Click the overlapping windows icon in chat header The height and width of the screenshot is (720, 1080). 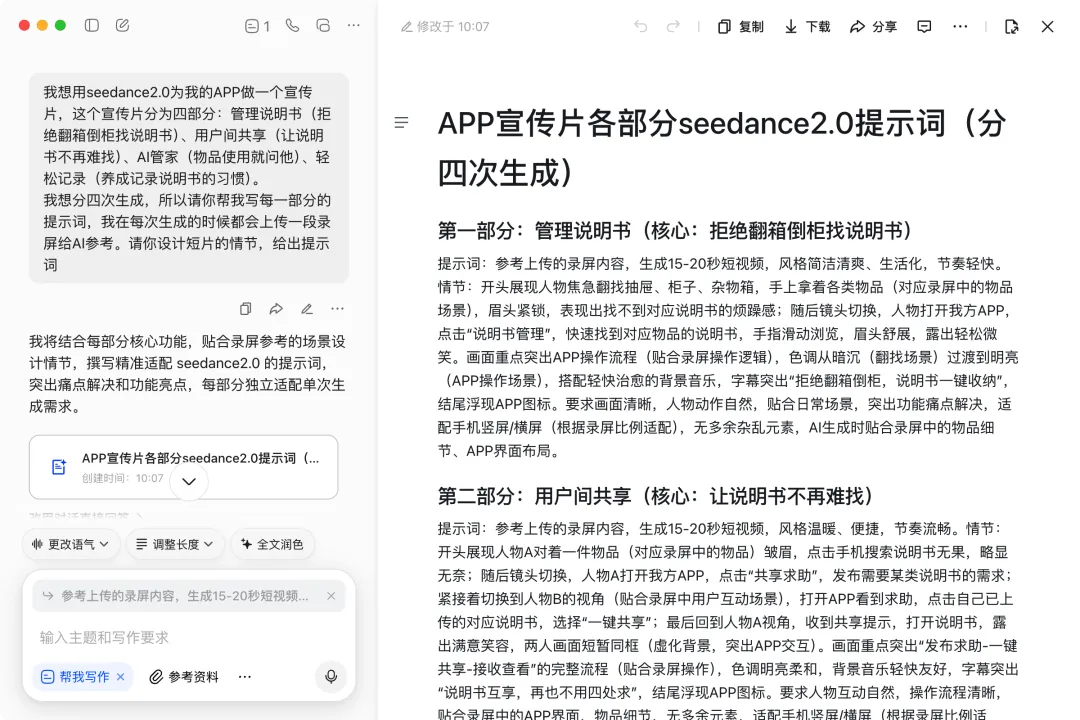323,25
